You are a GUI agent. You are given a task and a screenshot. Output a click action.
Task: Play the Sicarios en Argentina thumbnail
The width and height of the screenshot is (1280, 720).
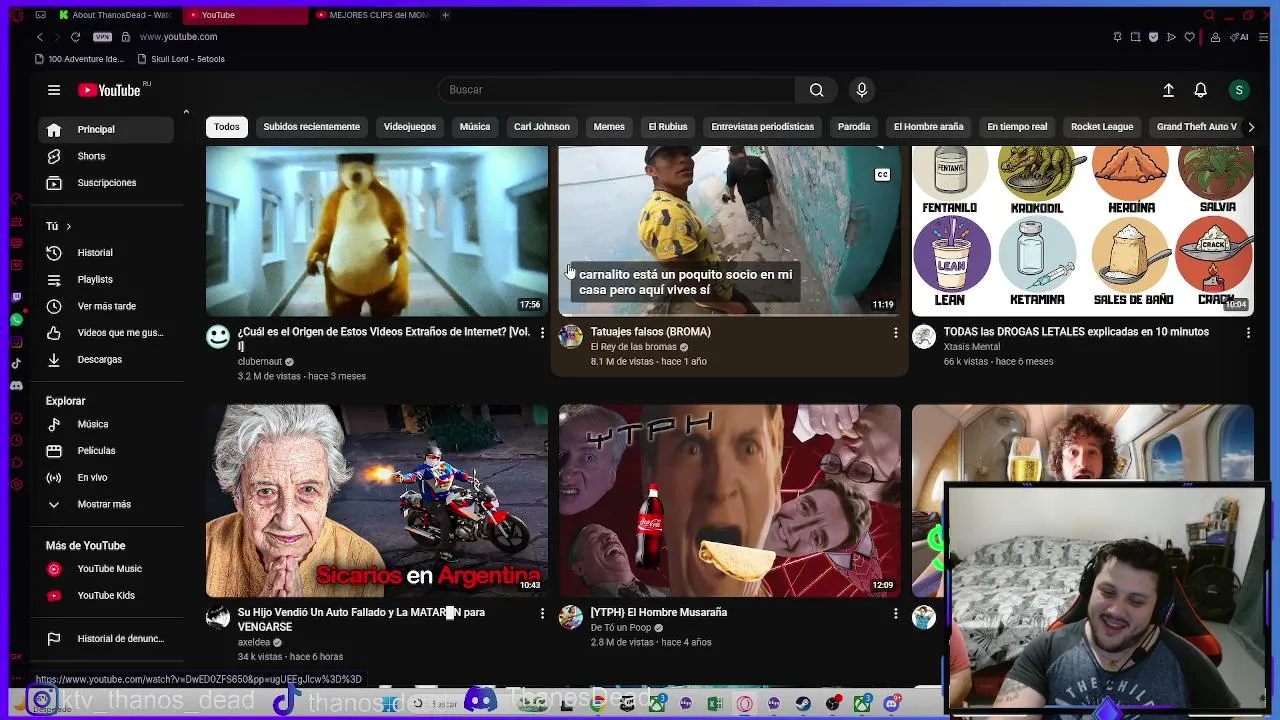click(x=377, y=500)
